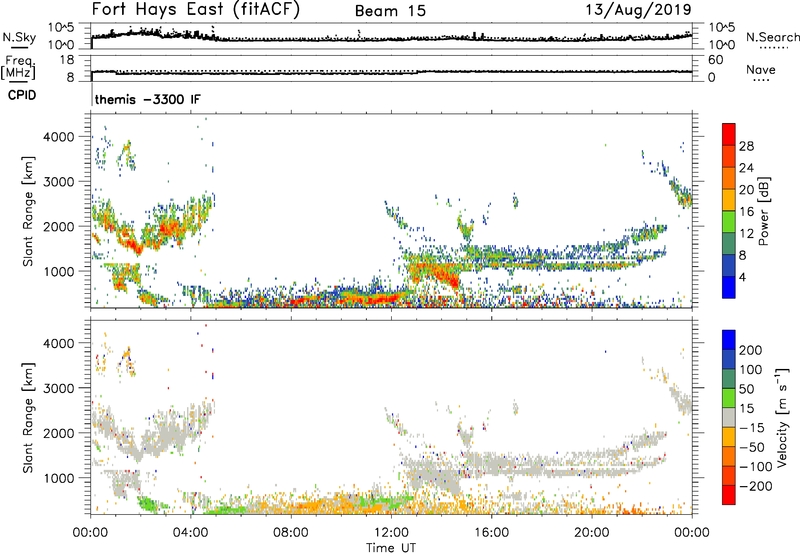The image size is (800, 554).
Task: Click the '200' velocity scale value
Action: coord(751,350)
